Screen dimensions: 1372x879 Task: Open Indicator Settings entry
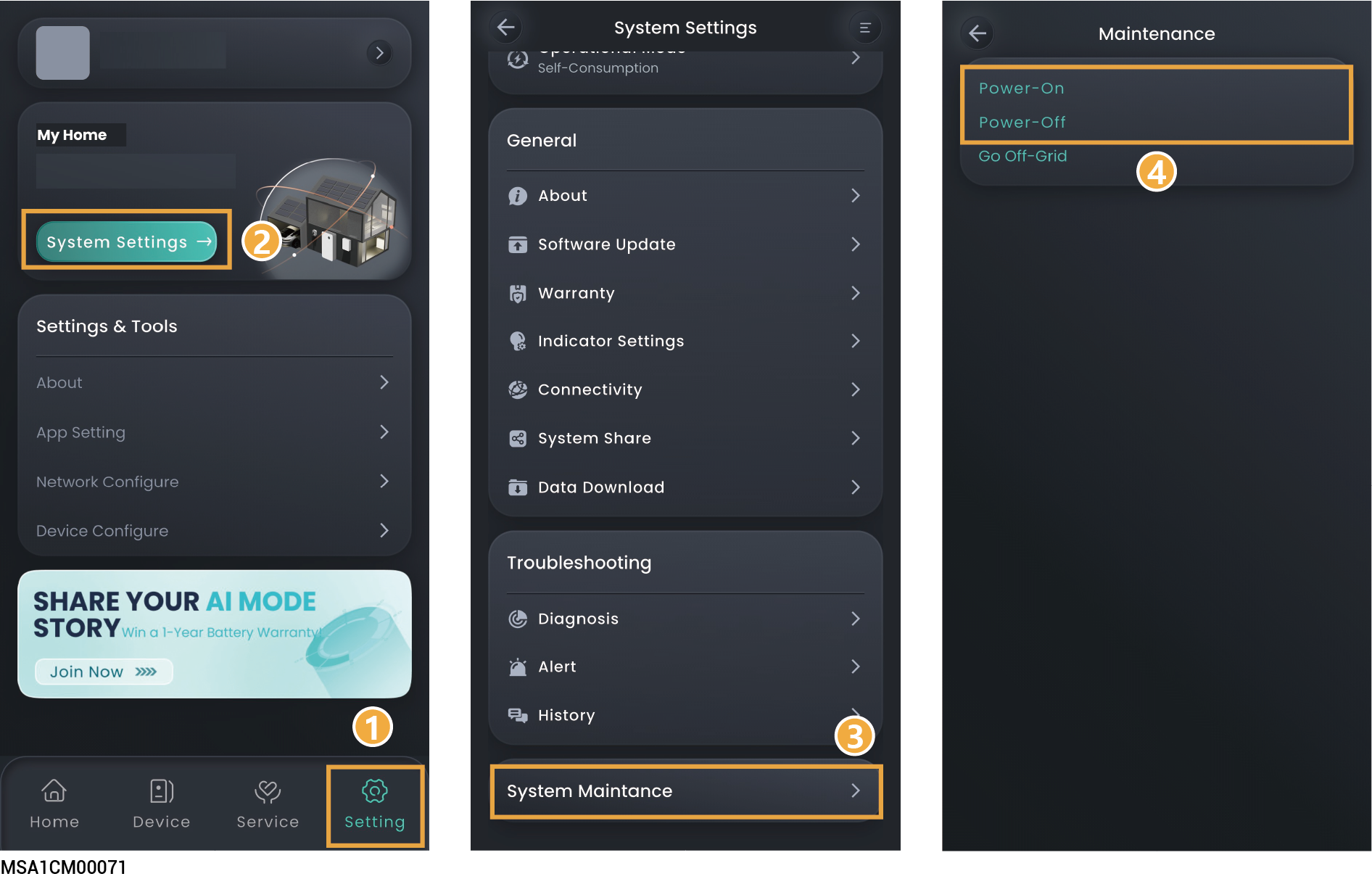pyautogui.click(x=686, y=341)
